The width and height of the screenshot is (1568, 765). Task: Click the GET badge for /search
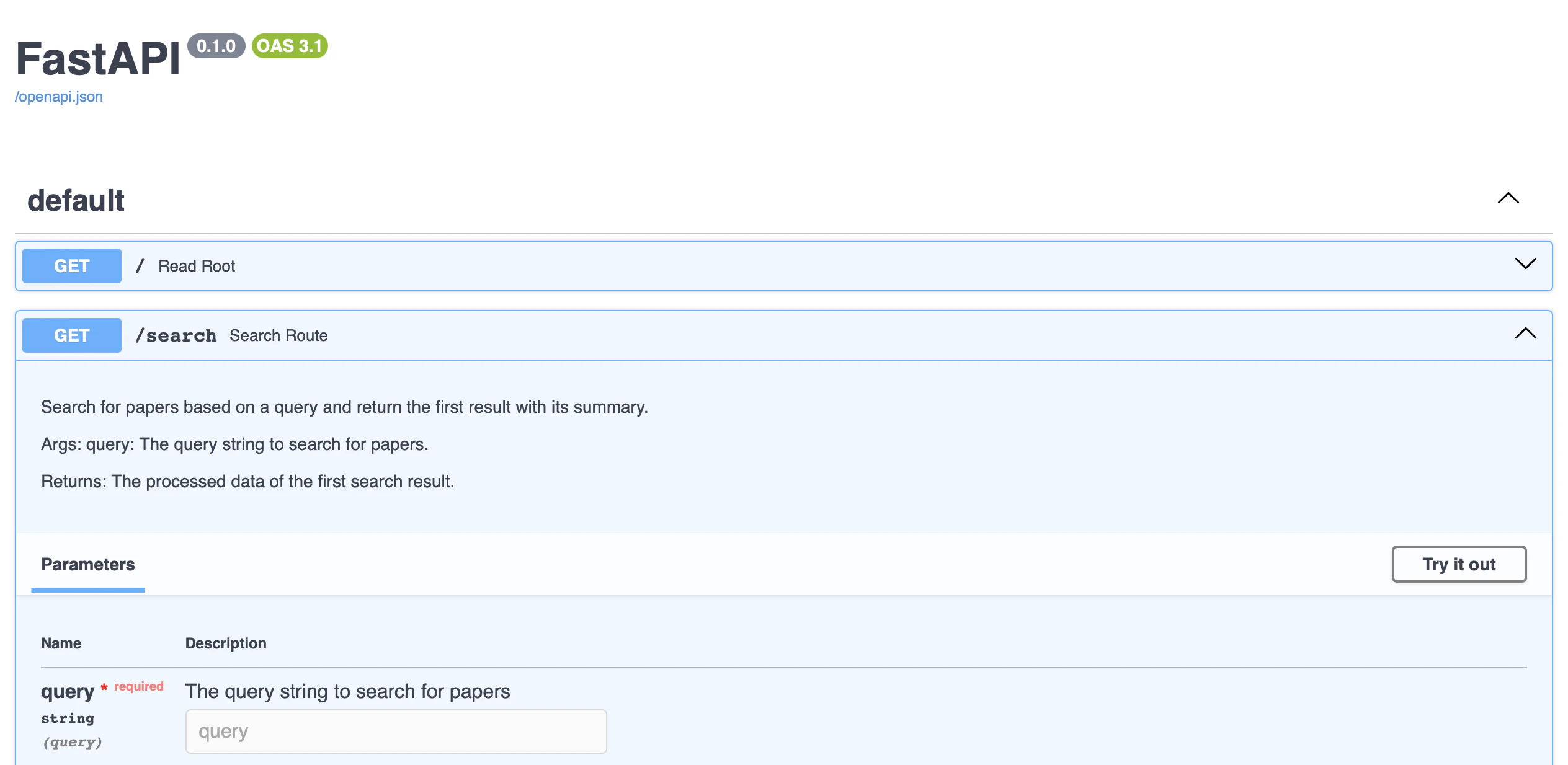pyautogui.click(x=72, y=335)
